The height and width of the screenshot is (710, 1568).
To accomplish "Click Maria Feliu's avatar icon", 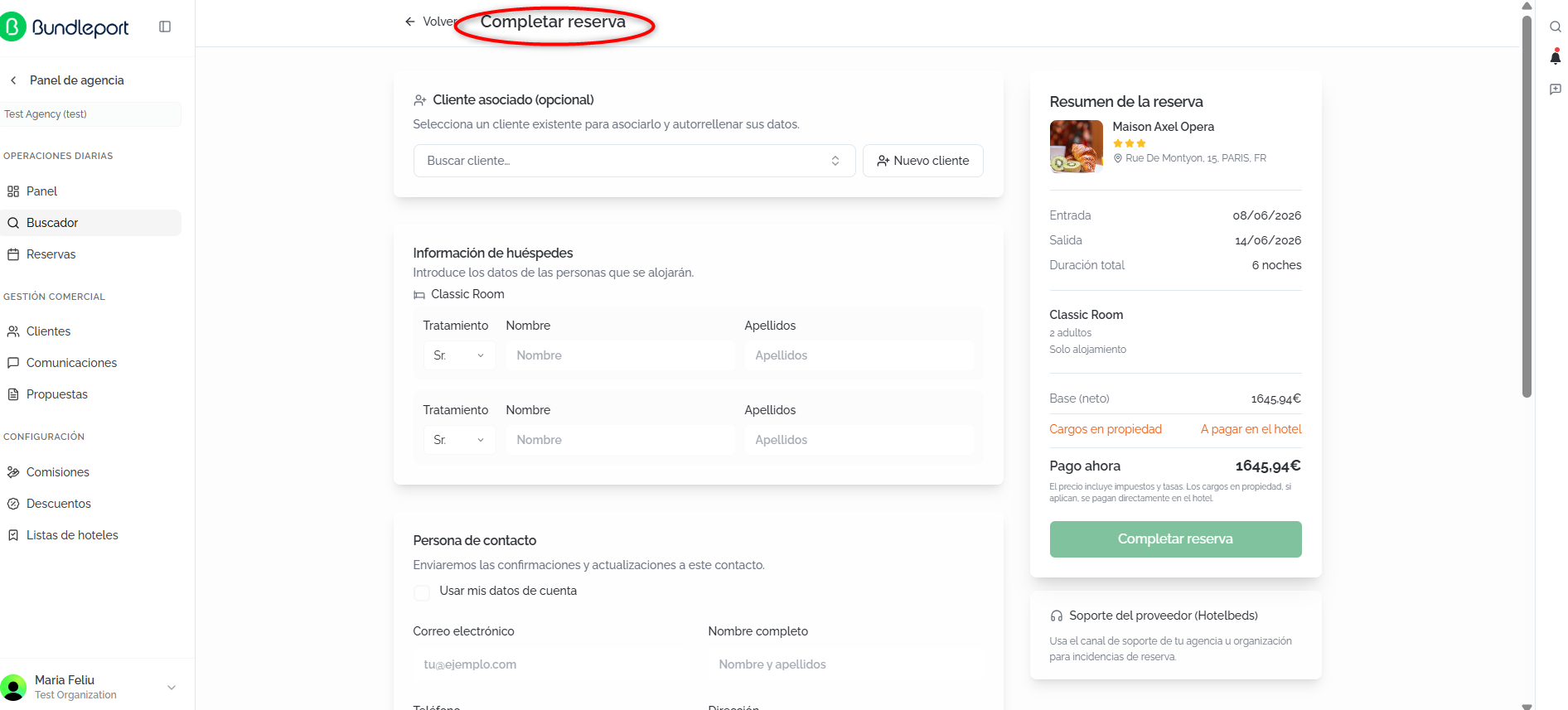I will coord(13,687).
